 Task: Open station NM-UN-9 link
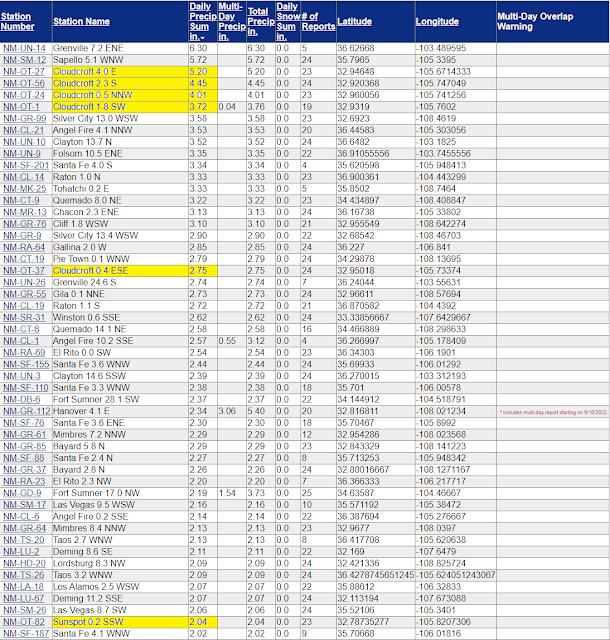(x=22, y=153)
